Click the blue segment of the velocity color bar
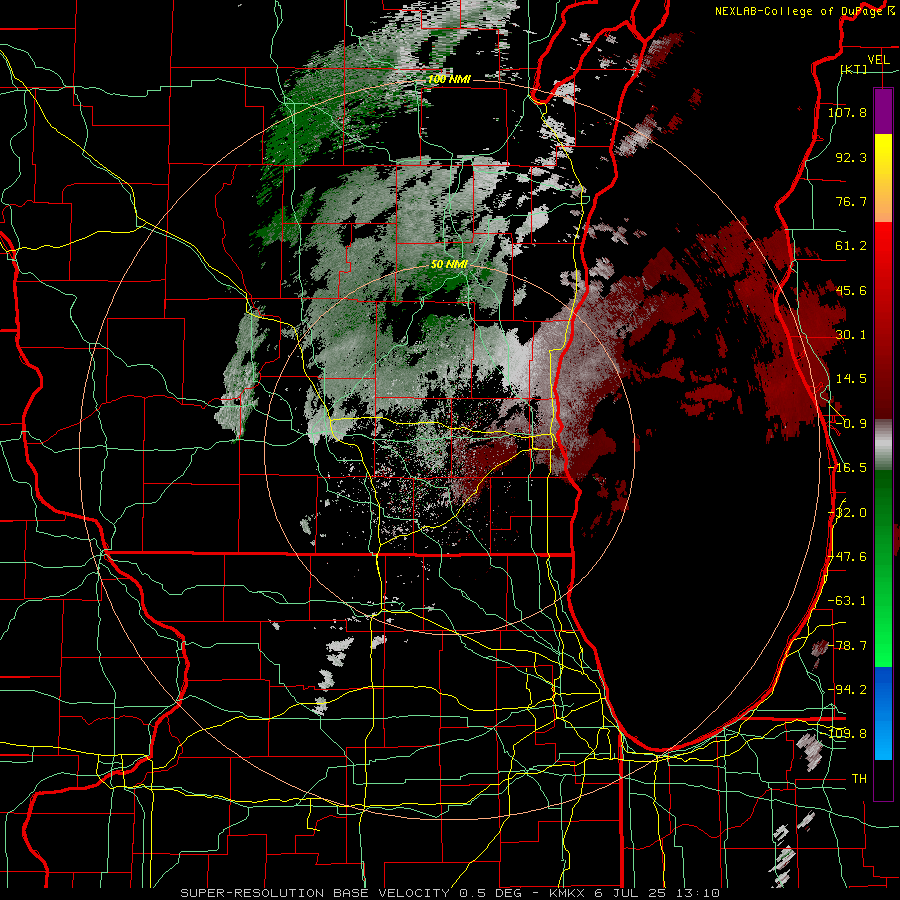Image resolution: width=900 pixels, height=900 pixels. [x=883, y=713]
